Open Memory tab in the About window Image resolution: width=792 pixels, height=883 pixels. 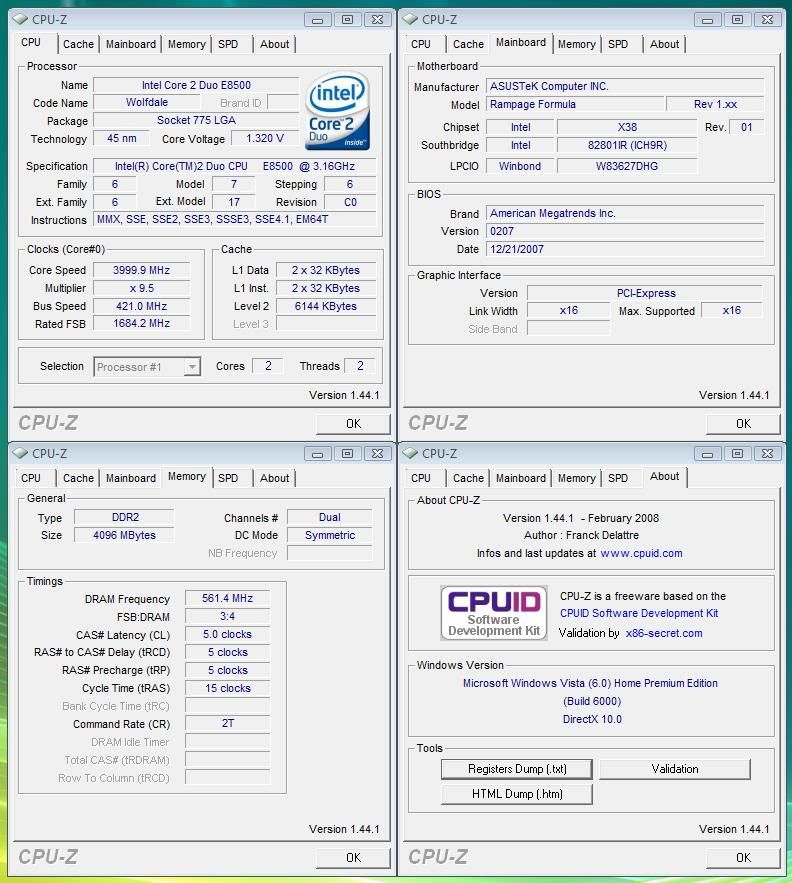pyautogui.click(x=576, y=478)
